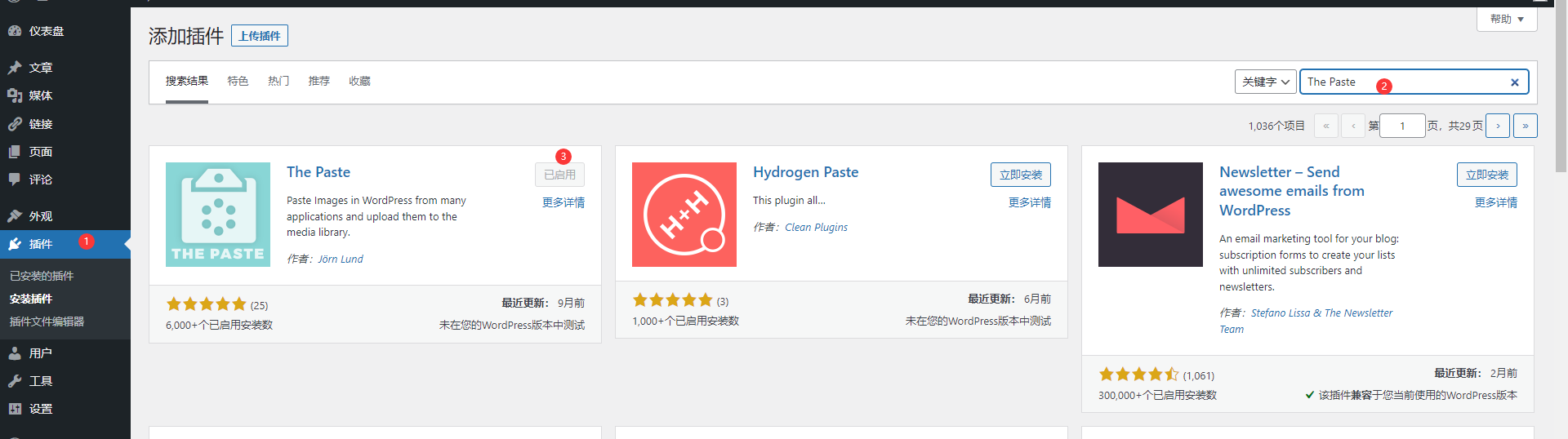Switch to 收藏 tab

click(359, 81)
